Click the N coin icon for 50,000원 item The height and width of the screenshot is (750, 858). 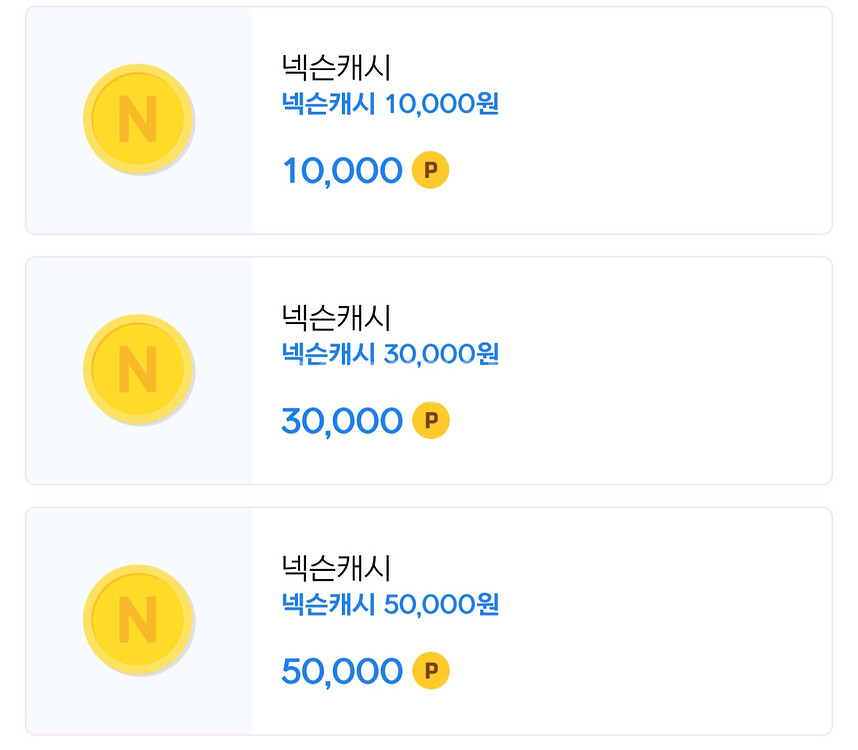point(138,620)
